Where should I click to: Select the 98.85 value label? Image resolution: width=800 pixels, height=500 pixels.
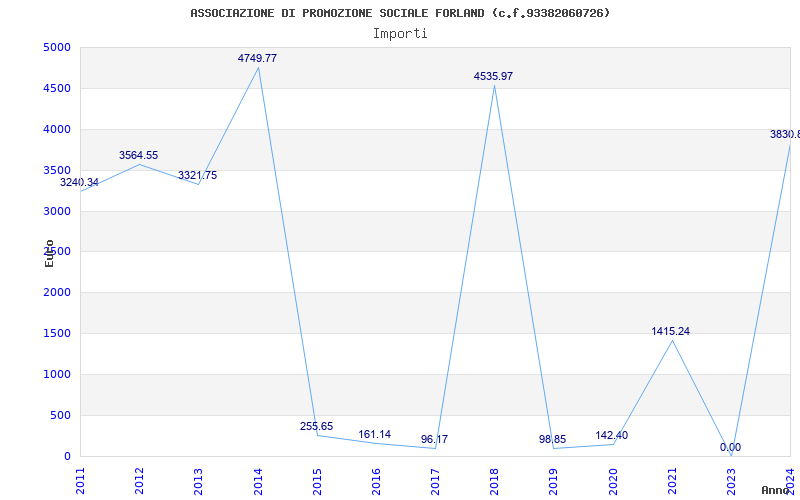[553, 439]
